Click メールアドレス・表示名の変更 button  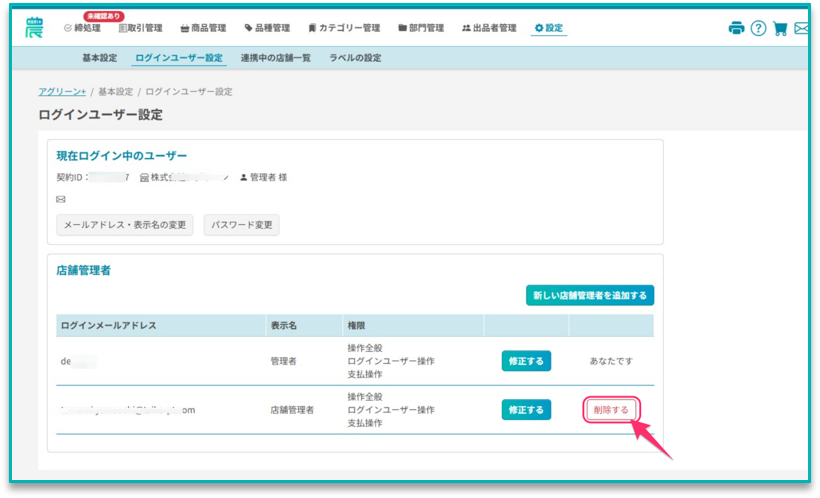[124, 225]
